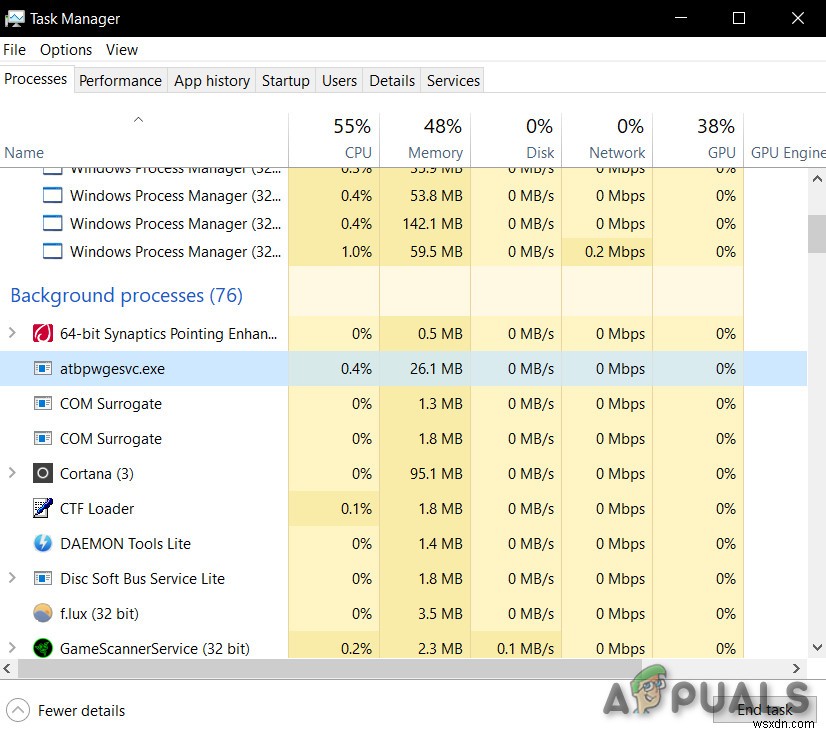Click the f.lux (32 bit) icon
Screen dimensions: 826x734
pos(42,613)
